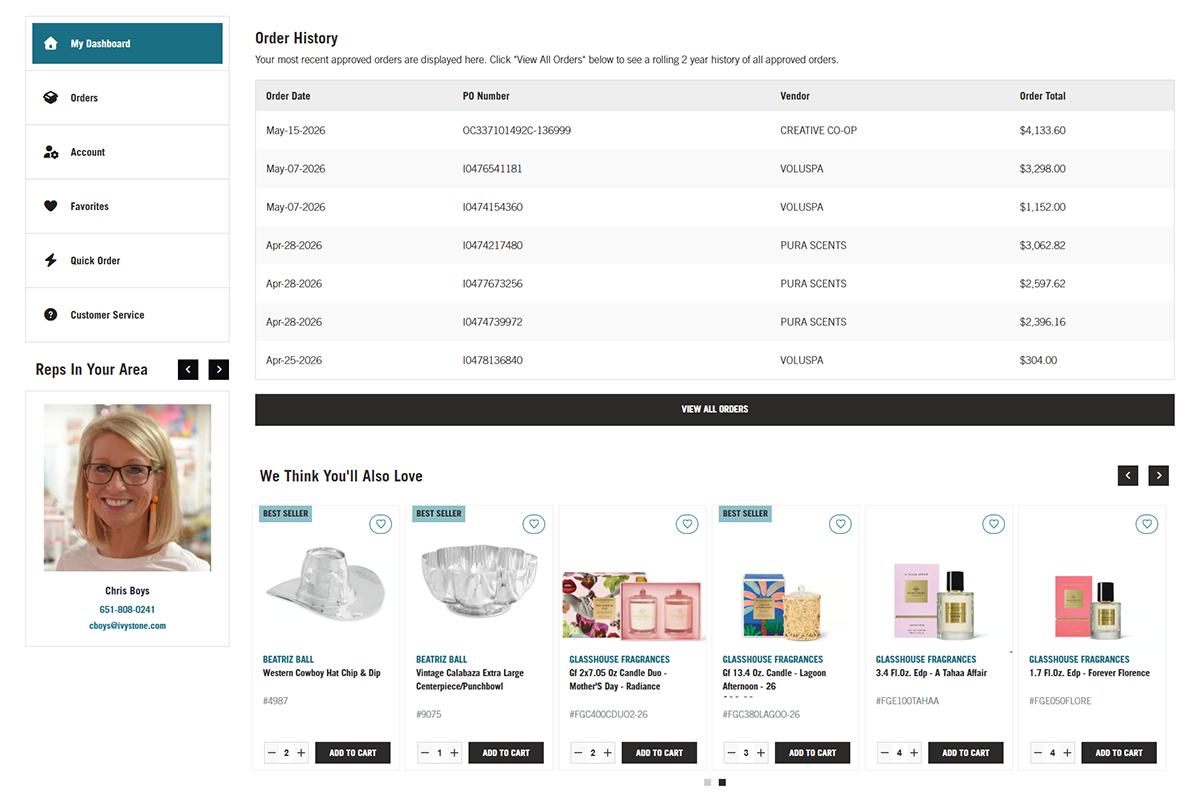This screenshot has height=800, width=1200.
Task: Increase quantity for Western Cowboy Hat
Action: pyautogui.click(x=301, y=753)
